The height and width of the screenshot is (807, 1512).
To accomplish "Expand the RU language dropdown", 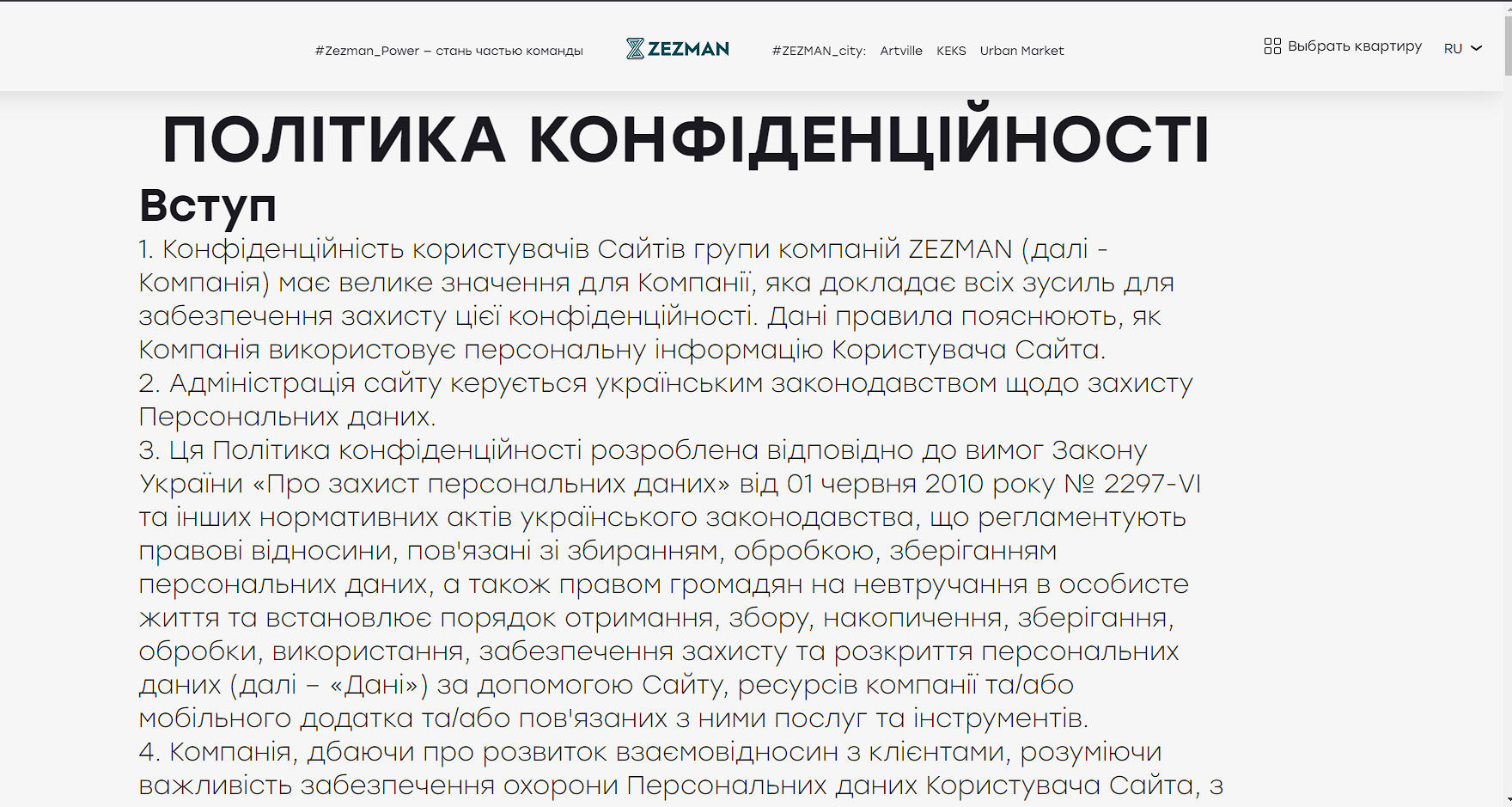I will point(1463,48).
